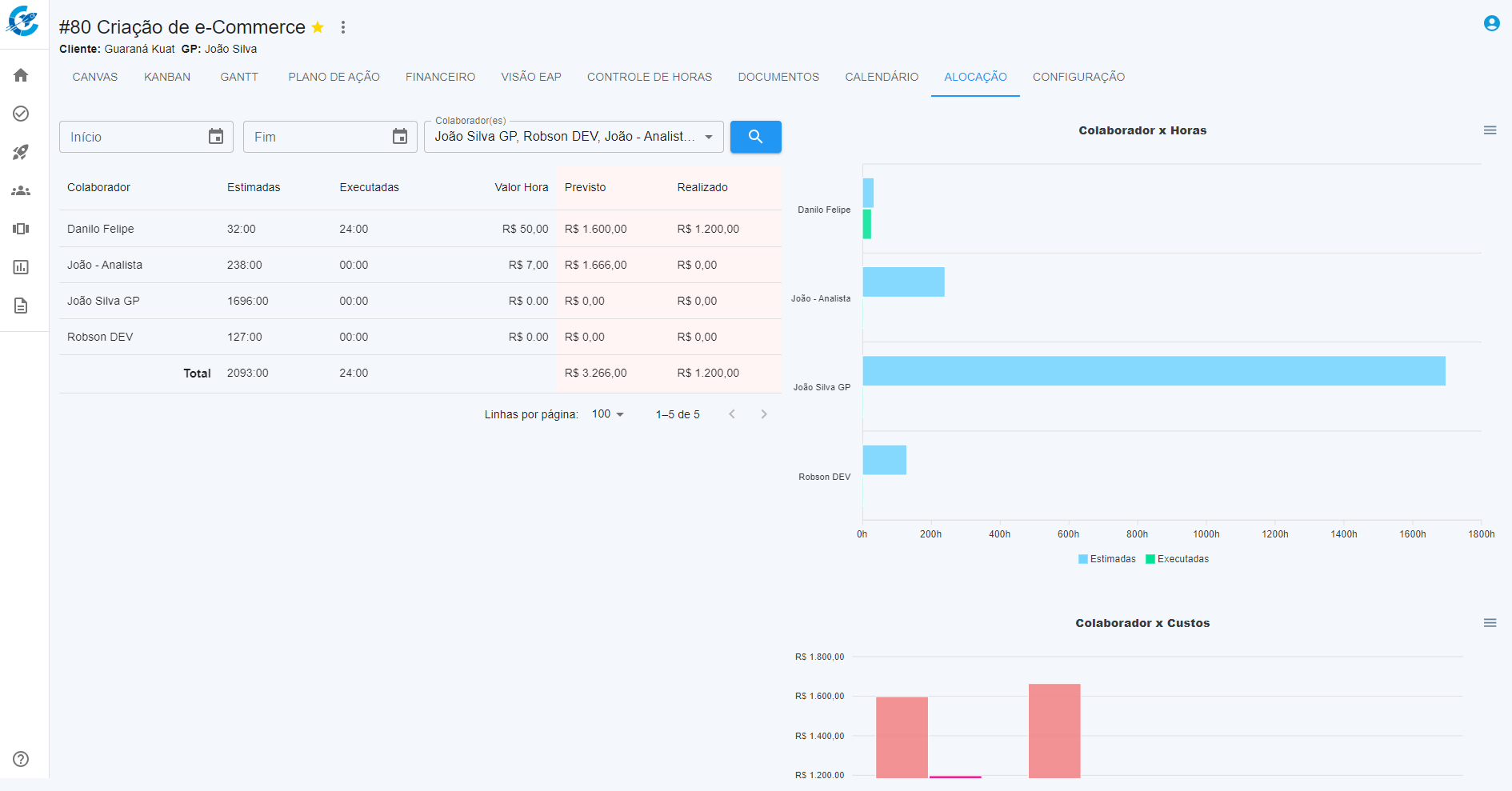The width and height of the screenshot is (1512, 791).
Task: Click the help question mark icon
Action: [x=21, y=759]
